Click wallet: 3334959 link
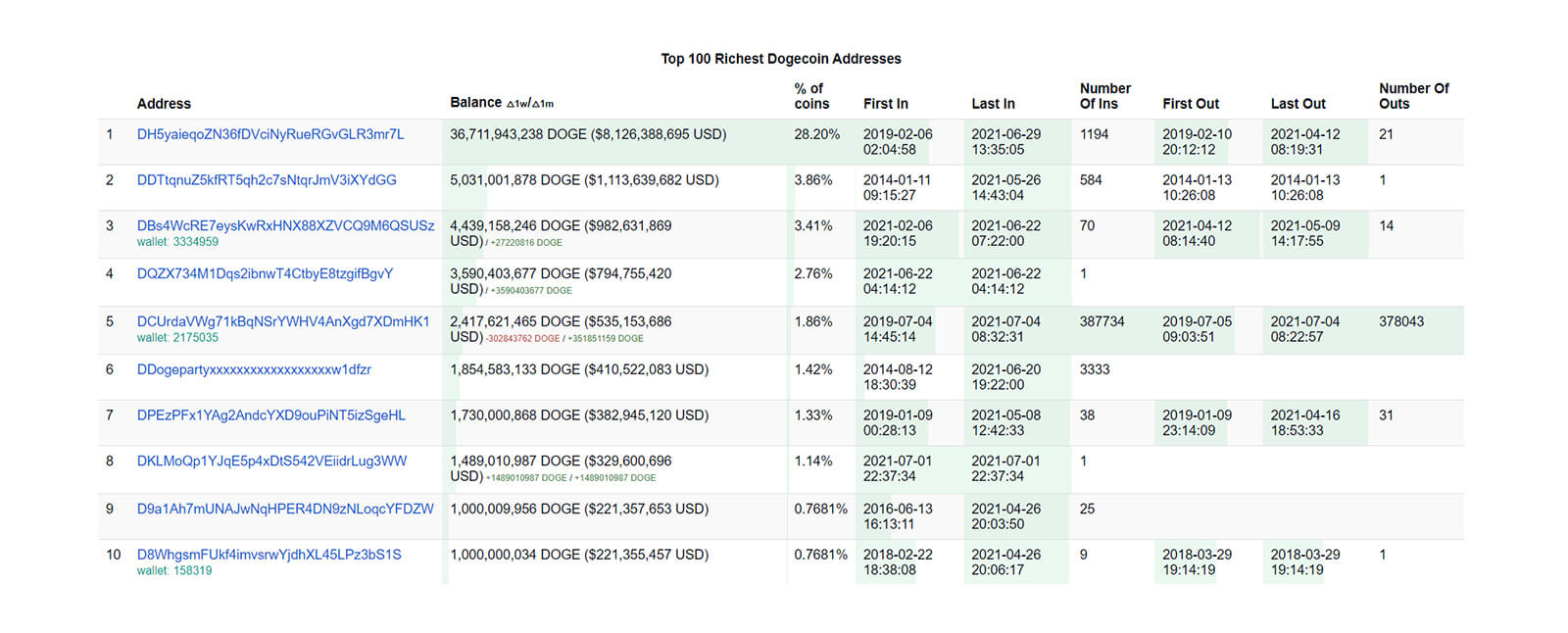Screen dimensions: 1568x633 click(177, 242)
